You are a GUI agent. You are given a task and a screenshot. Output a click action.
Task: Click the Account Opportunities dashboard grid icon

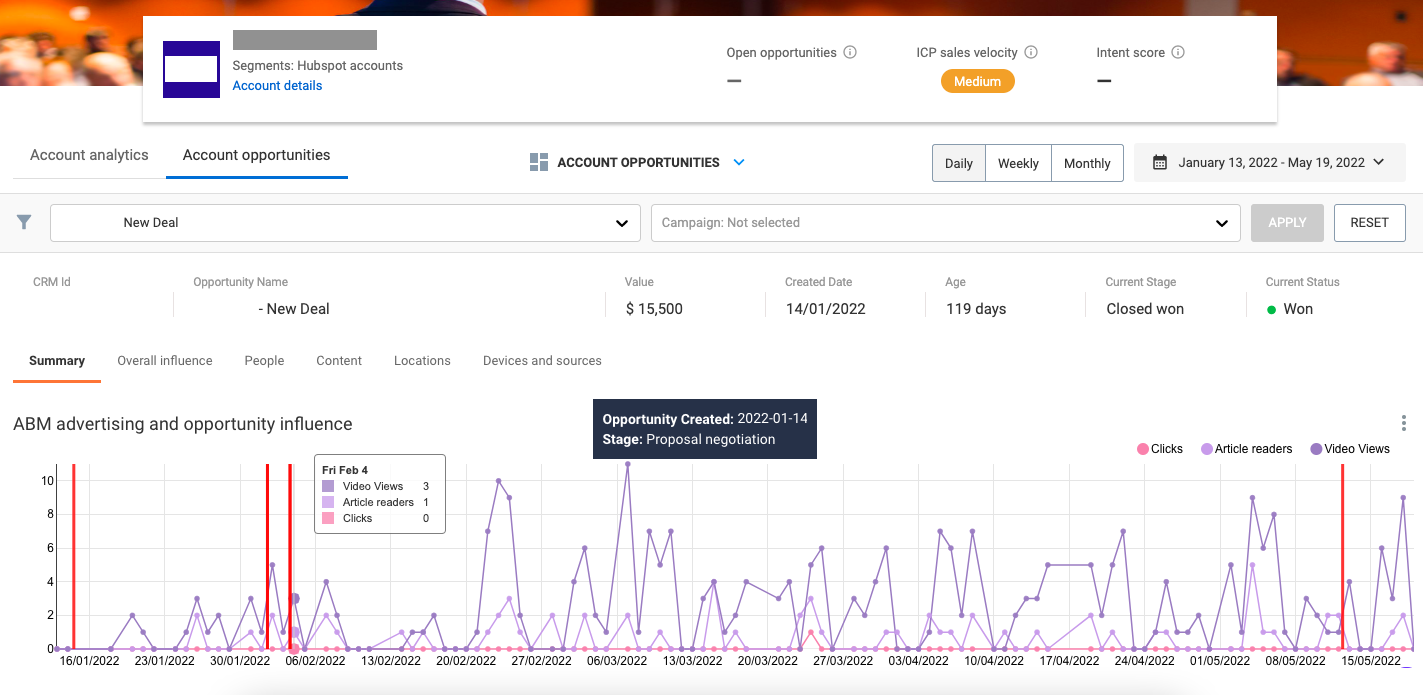(x=539, y=162)
